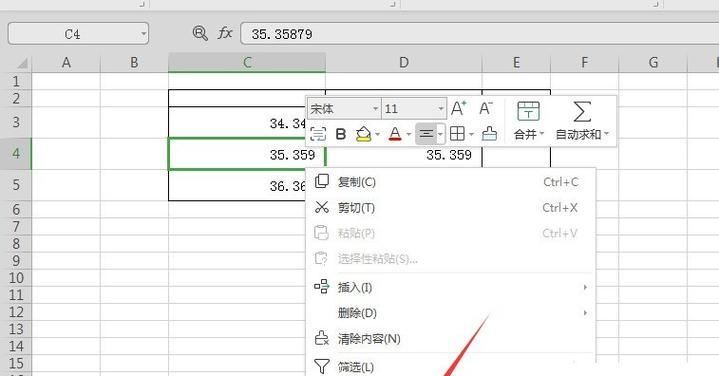Decrease font size with A- icon

486,108
